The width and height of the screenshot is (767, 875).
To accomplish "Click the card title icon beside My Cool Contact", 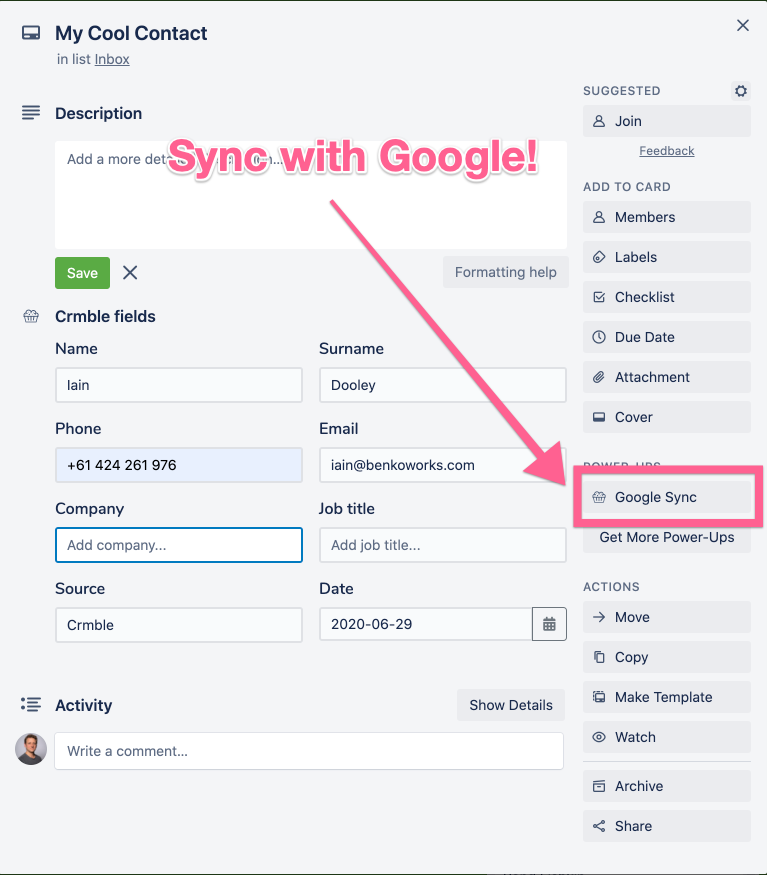I will click(x=31, y=33).
